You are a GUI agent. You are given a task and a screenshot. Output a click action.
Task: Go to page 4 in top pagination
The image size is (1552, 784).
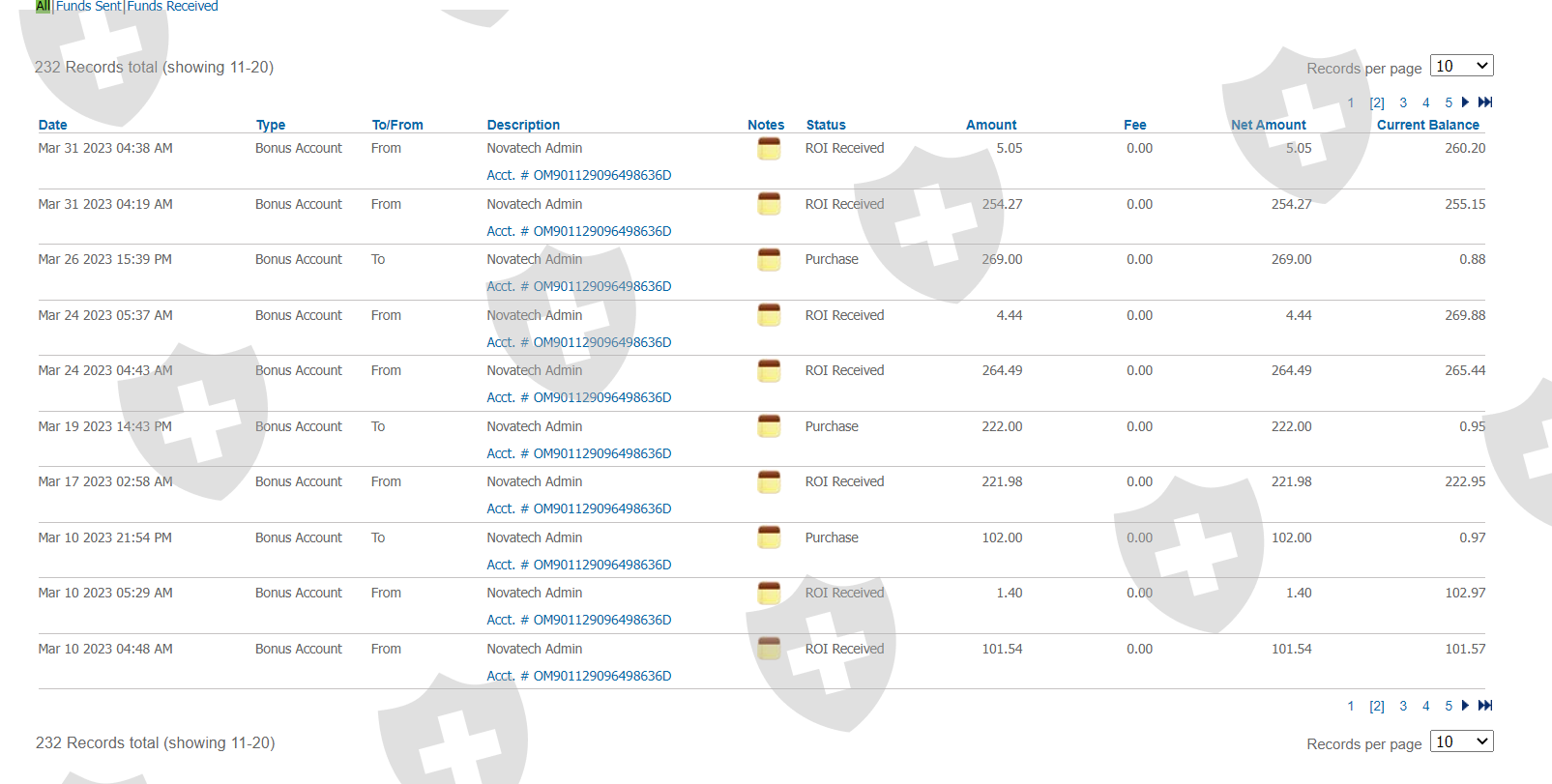[x=1425, y=103]
